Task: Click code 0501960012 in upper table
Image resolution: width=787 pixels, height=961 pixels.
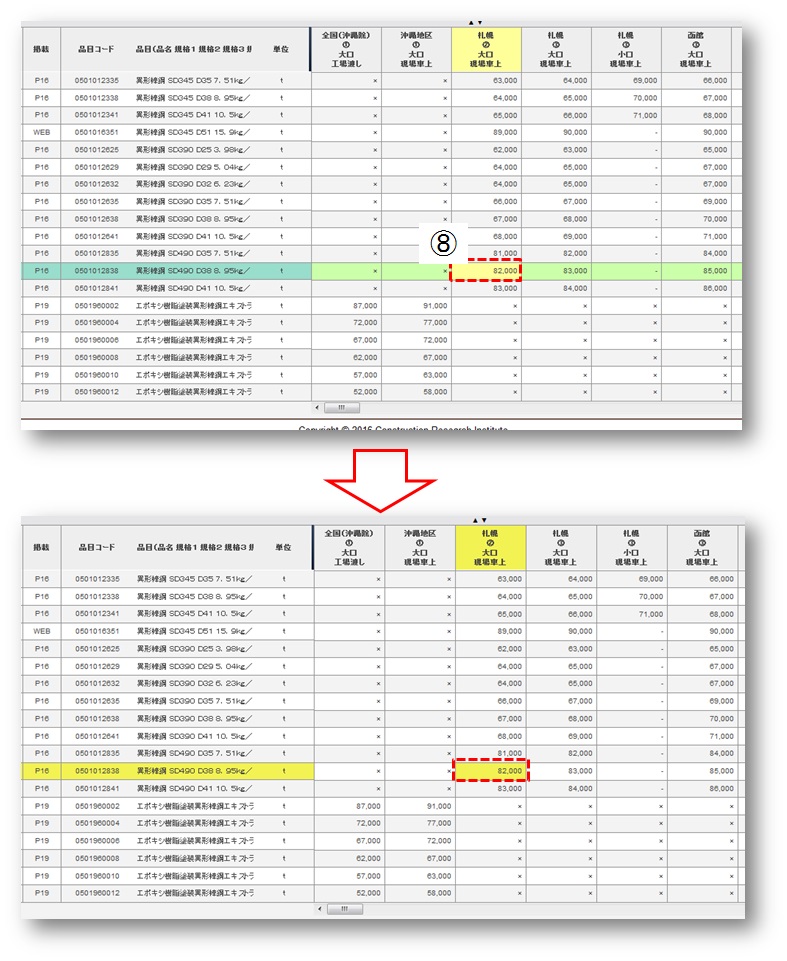Action: [x=97, y=392]
